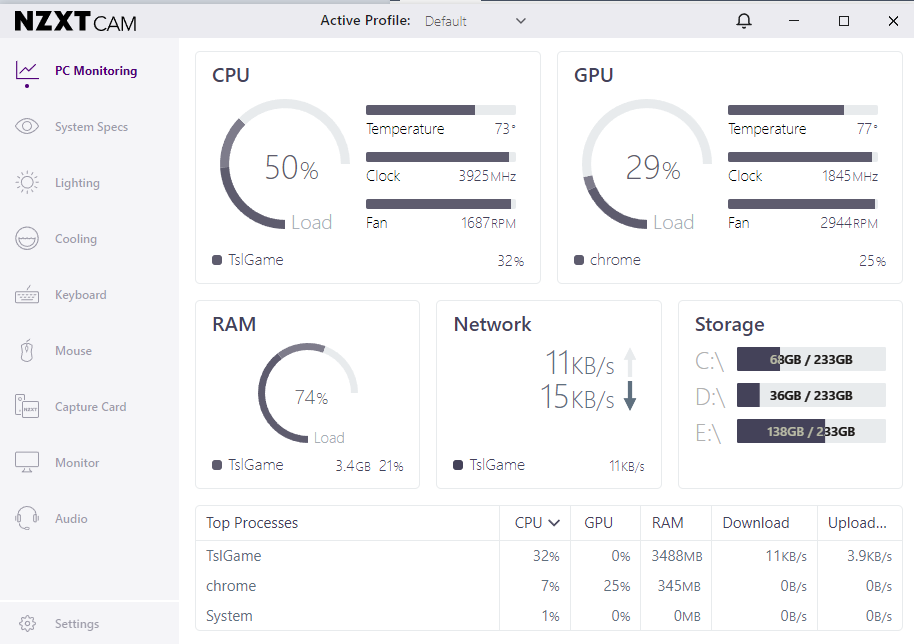The image size is (914, 644).
Task: Sort processes by RAM column
Action: point(667,523)
